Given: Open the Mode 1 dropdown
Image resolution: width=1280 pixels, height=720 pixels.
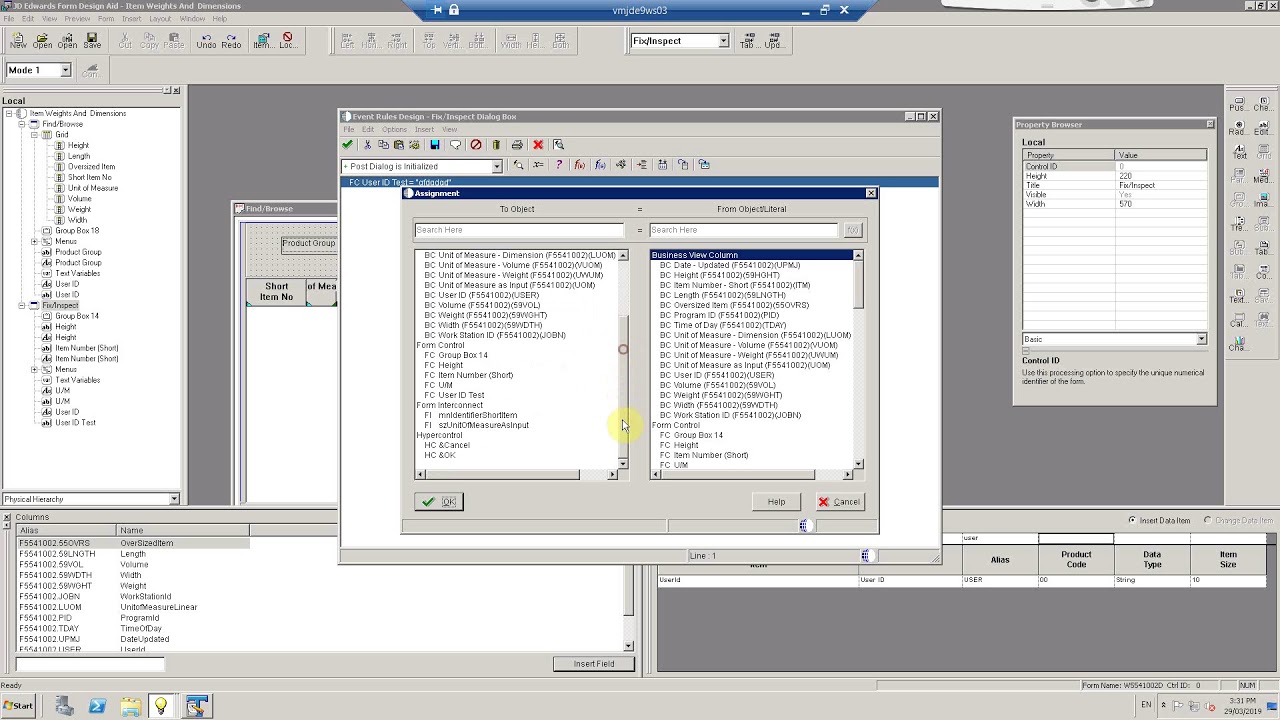Looking at the screenshot, I should coord(66,70).
